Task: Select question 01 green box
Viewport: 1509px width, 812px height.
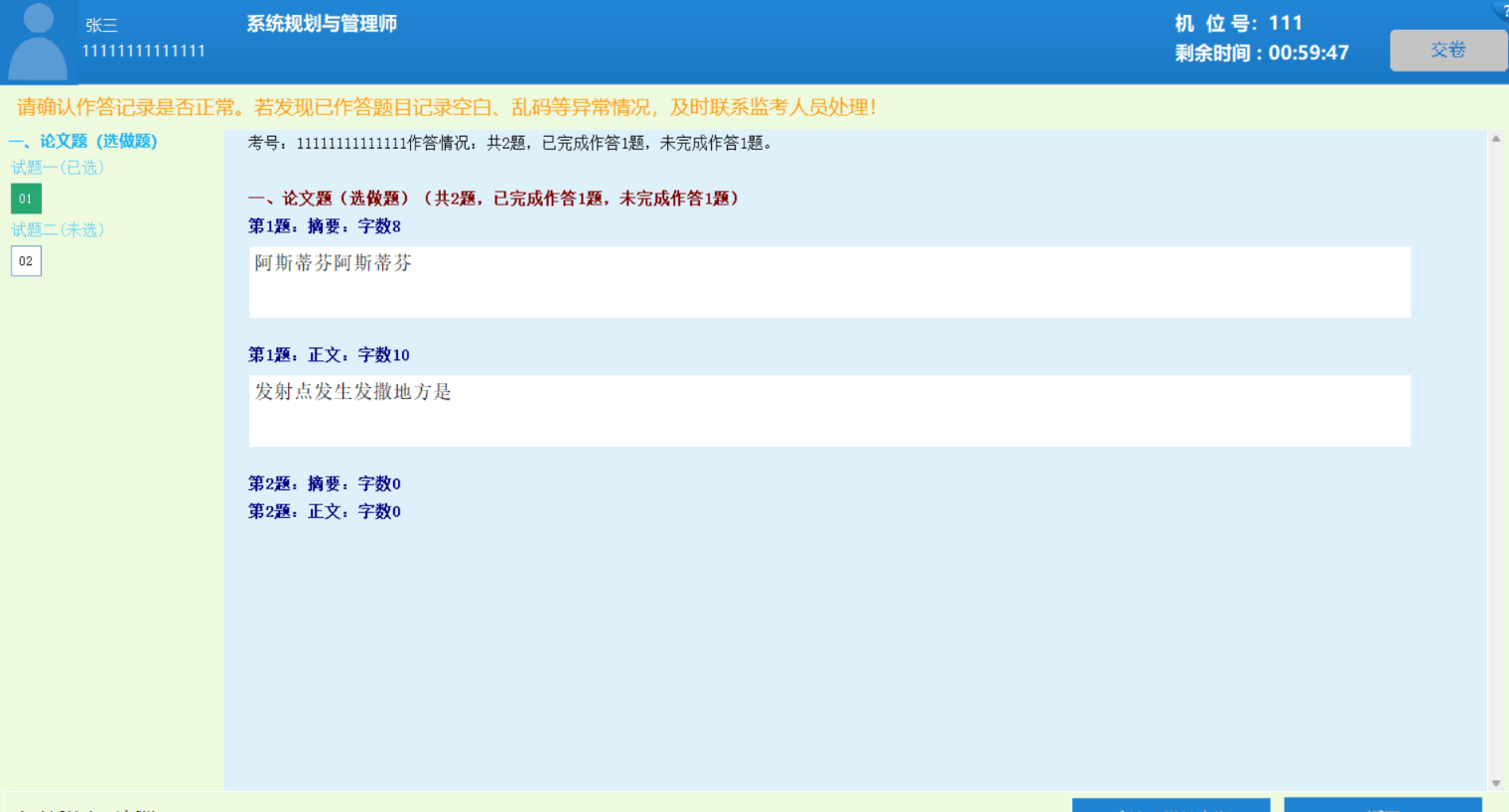Action: pos(26,199)
